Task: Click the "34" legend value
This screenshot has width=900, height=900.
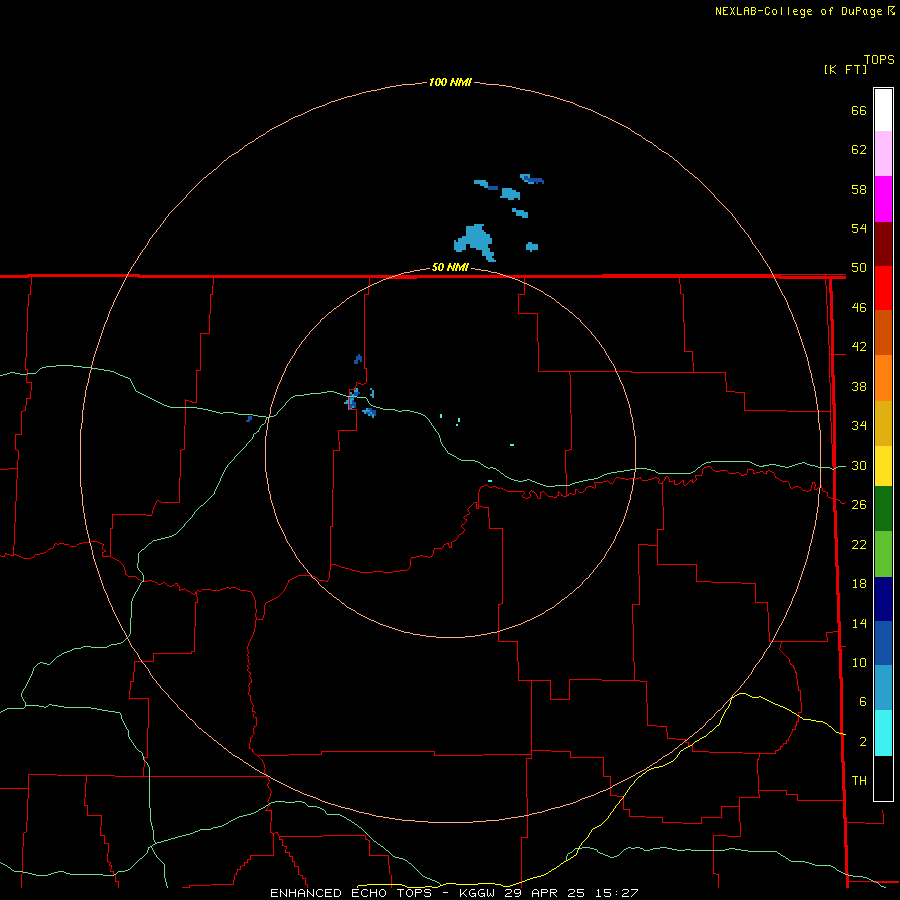Action: [859, 426]
